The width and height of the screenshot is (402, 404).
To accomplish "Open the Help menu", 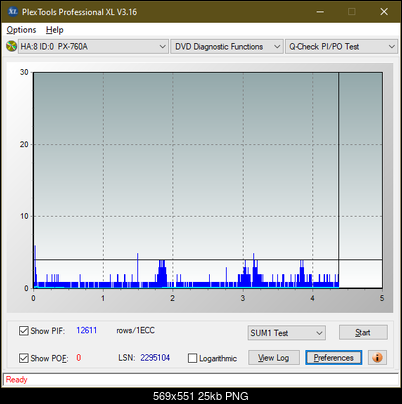I will coord(55,30).
